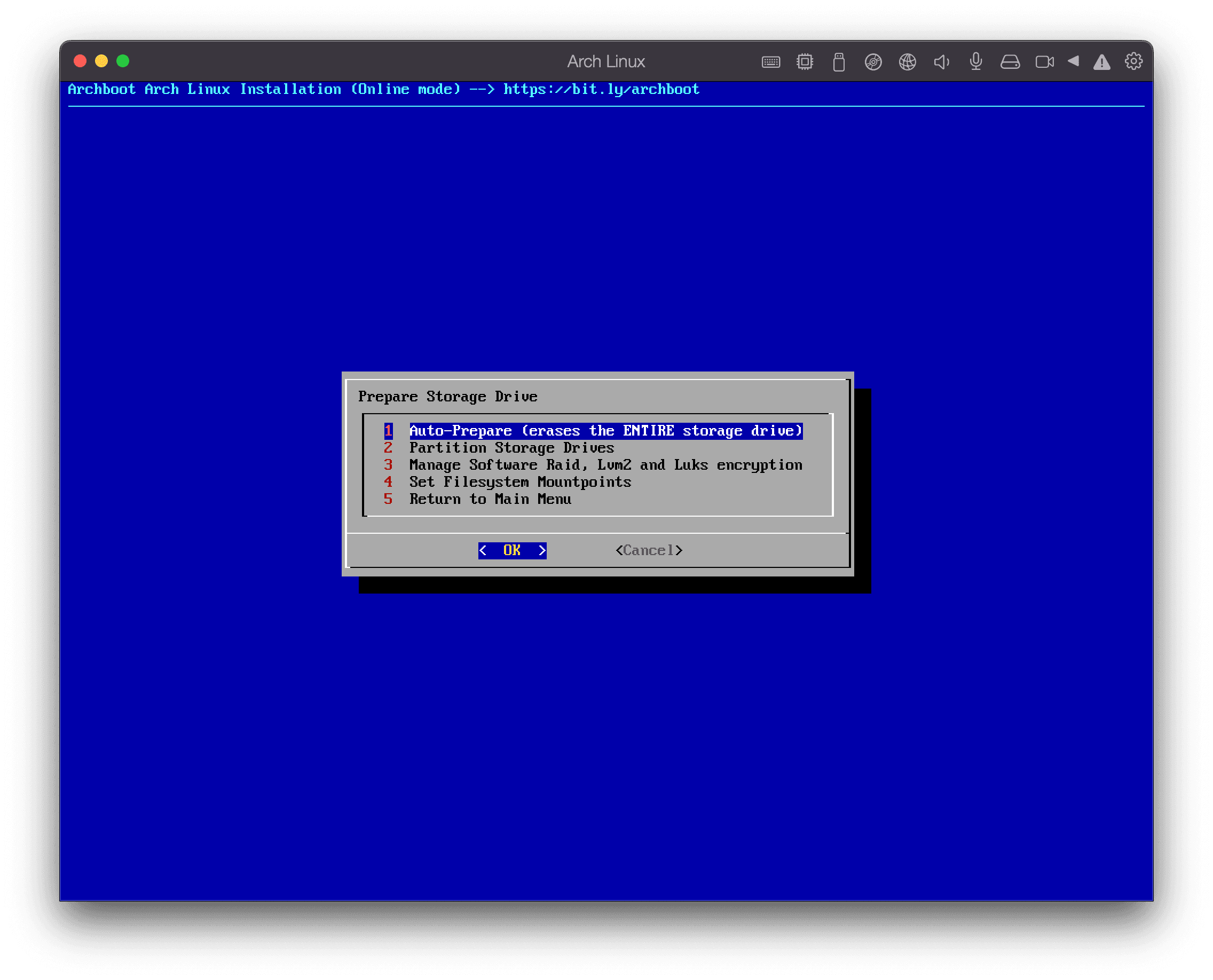Select Auto-Prepare (erases the ENTIRE storage drive)
Screen dimensions: 1213x980
pos(593,431)
